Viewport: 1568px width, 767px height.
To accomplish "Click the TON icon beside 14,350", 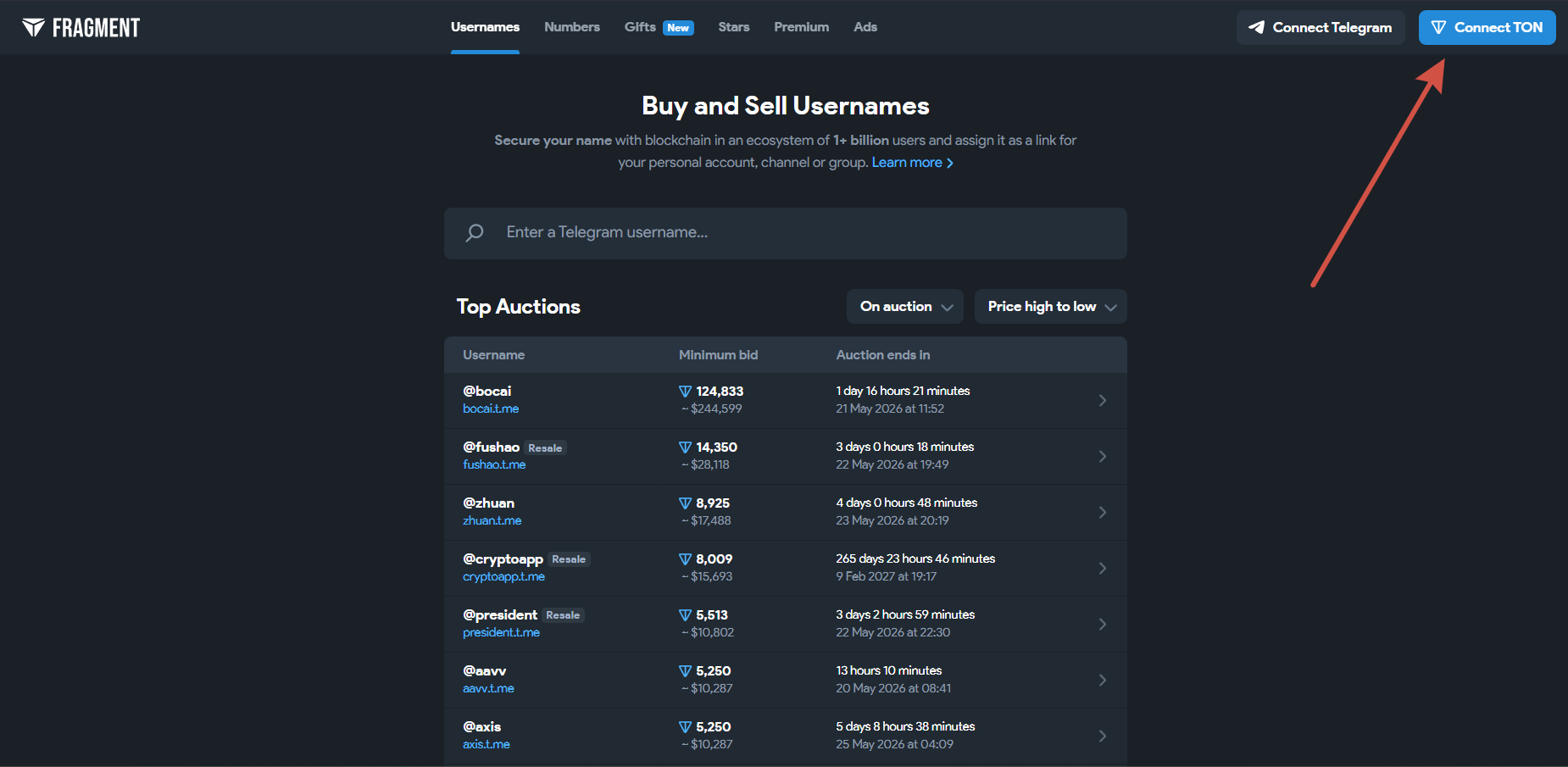I will pos(685,447).
